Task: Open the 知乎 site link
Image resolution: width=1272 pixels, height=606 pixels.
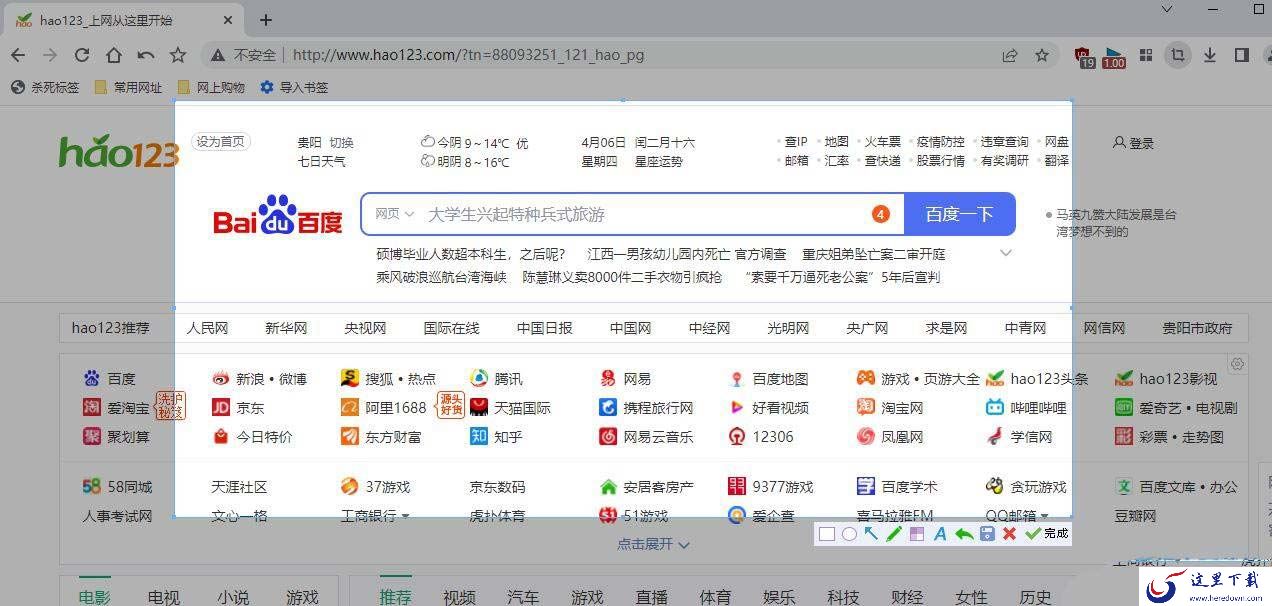Action: pos(497,437)
